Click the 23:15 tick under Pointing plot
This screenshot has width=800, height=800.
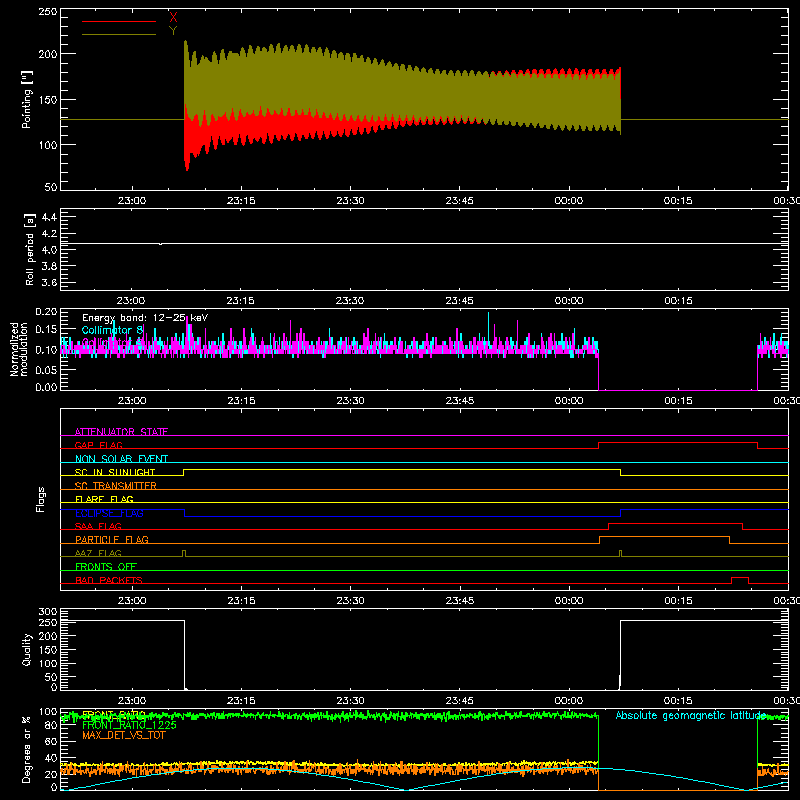tap(241, 201)
